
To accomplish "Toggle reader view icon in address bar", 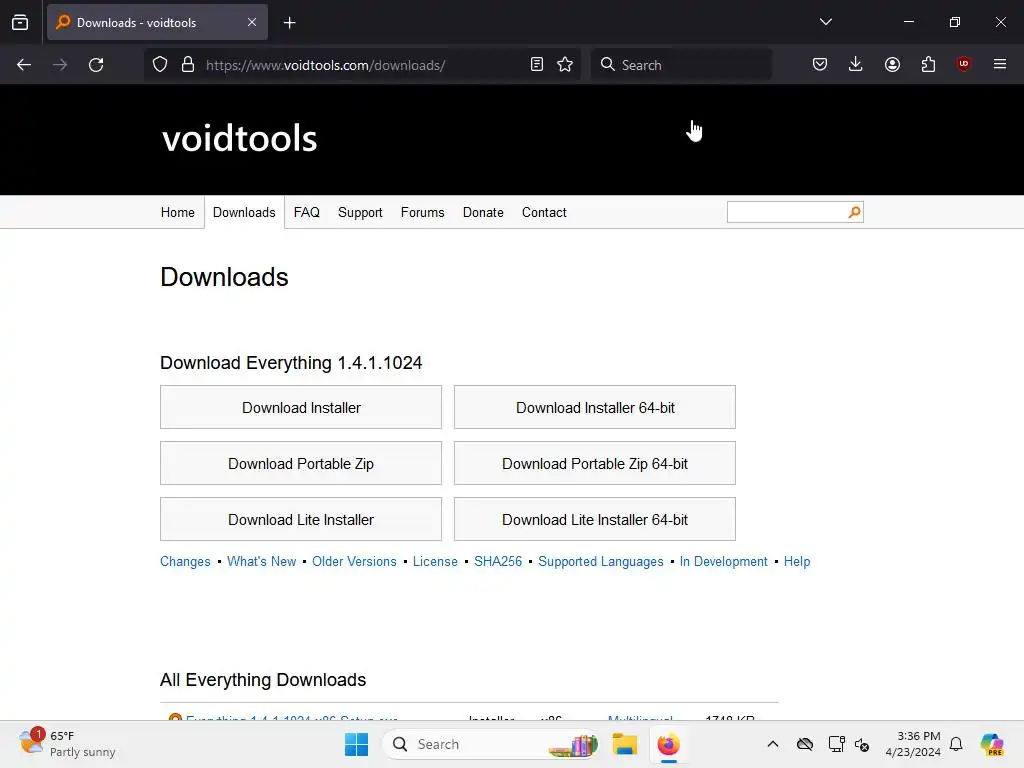I will [537, 65].
